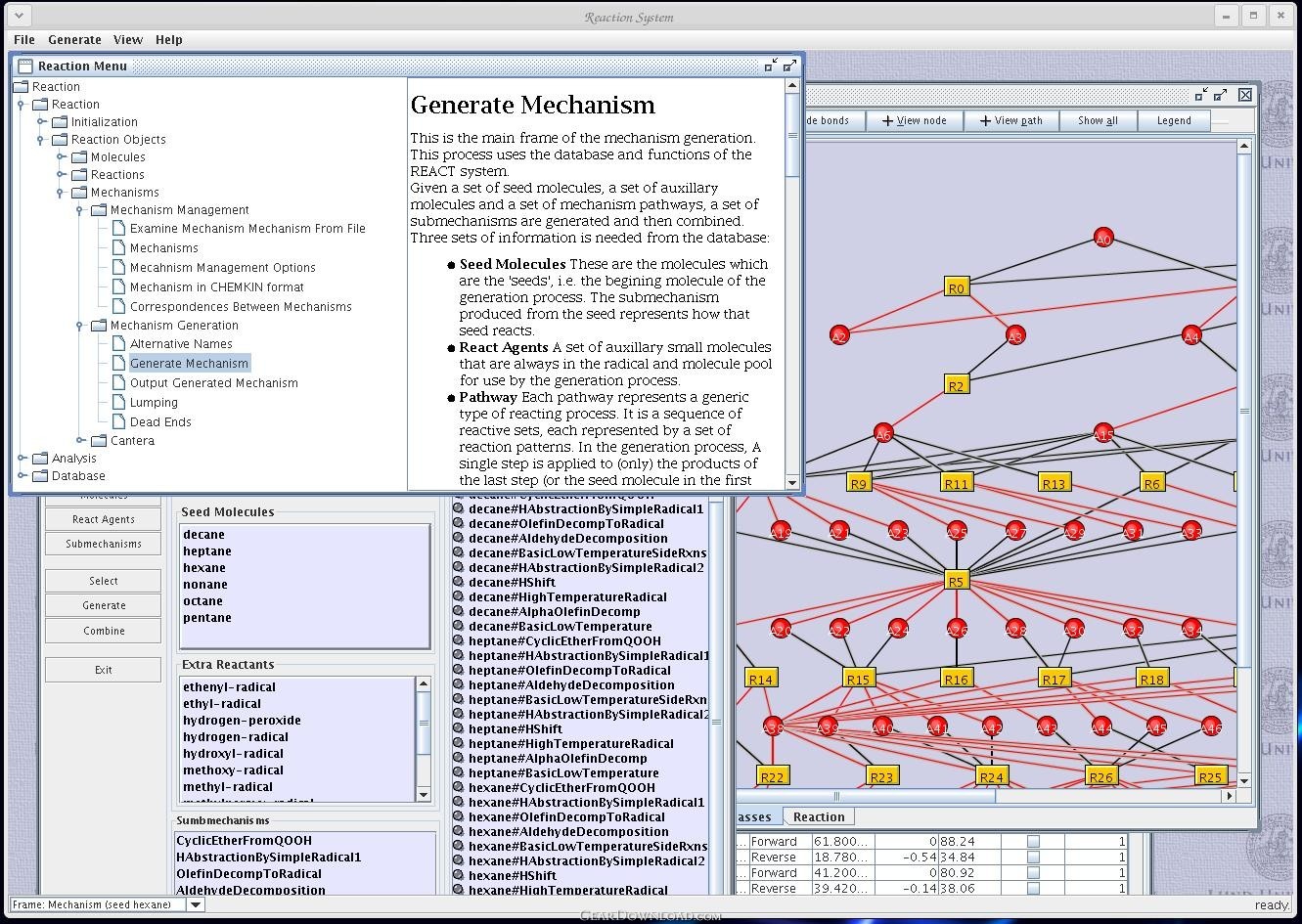Viewport: 1302px width, 924px height.
Task: Open the graph Legend
Action: (1174, 120)
